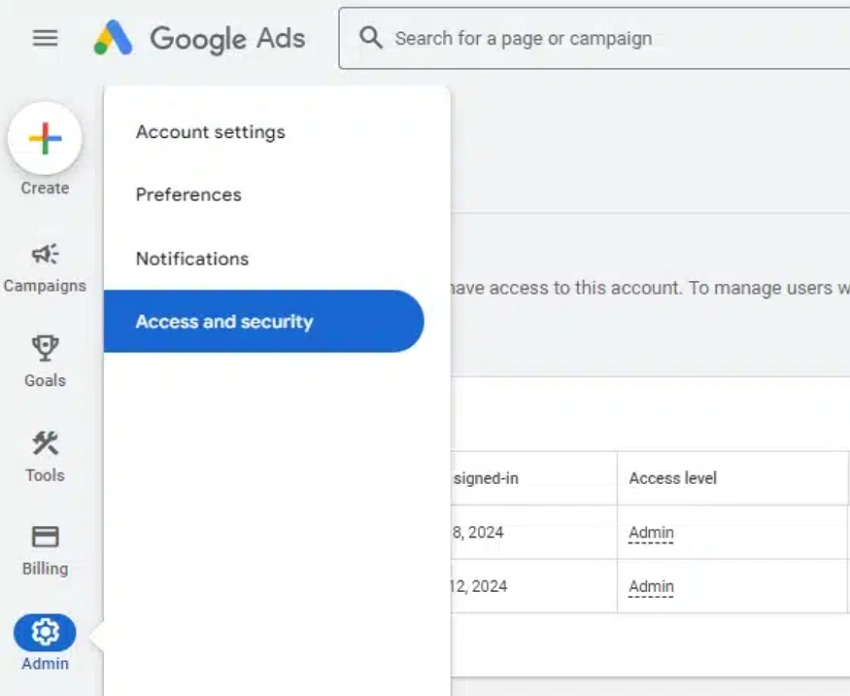The image size is (850, 696).
Task: Select Preferences in the Admin menu
Action: [187, 195]
